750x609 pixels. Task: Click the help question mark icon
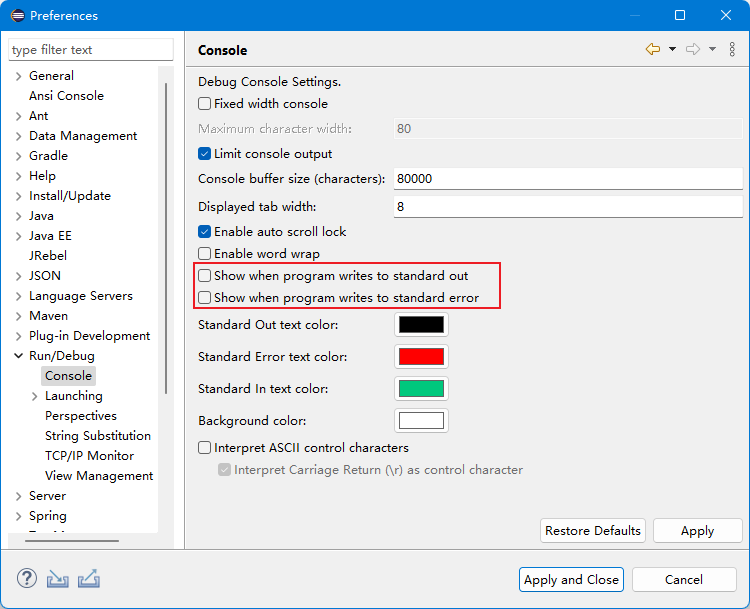tap(27, 579)
